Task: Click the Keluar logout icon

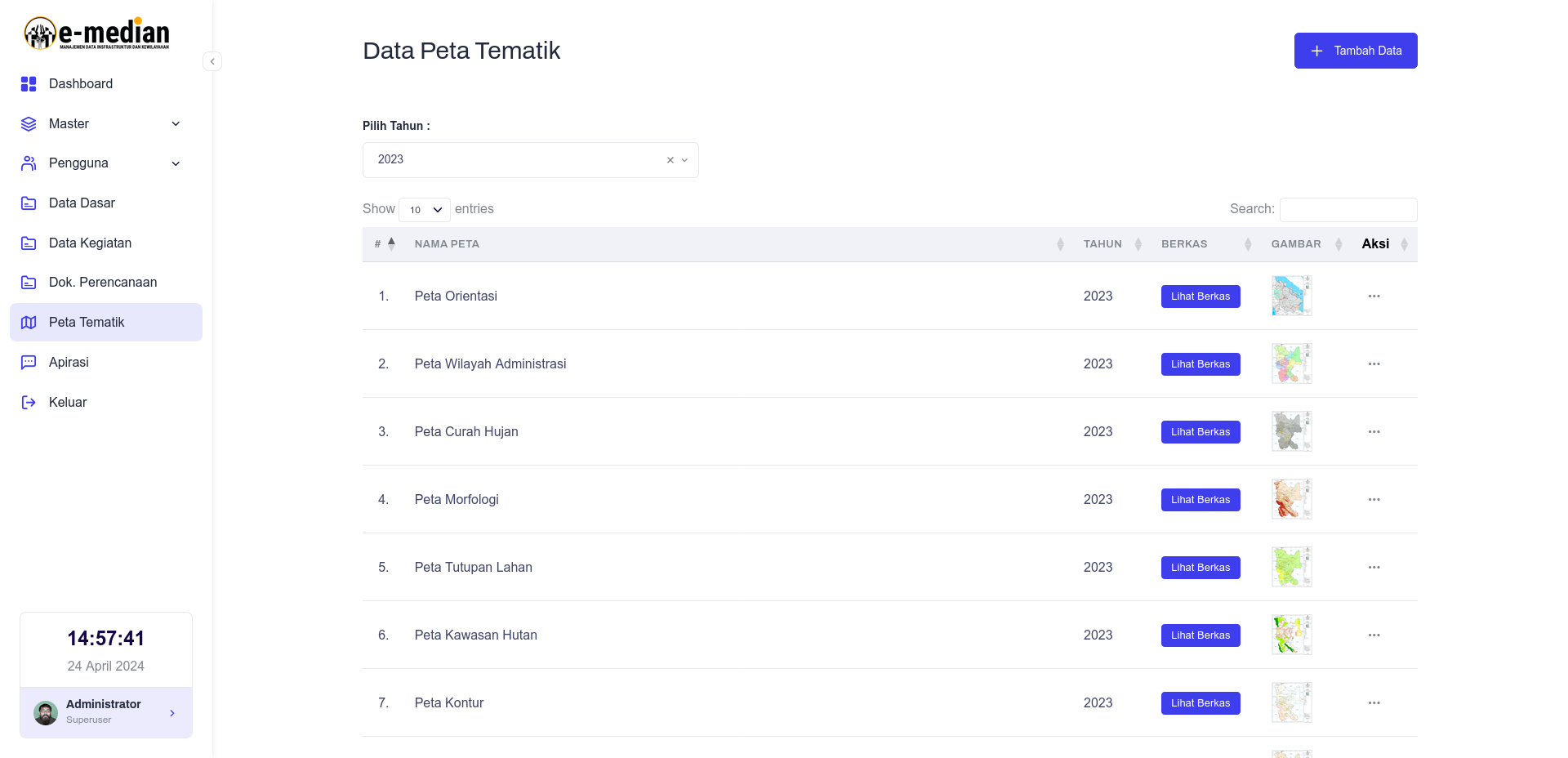Action: 29,403
